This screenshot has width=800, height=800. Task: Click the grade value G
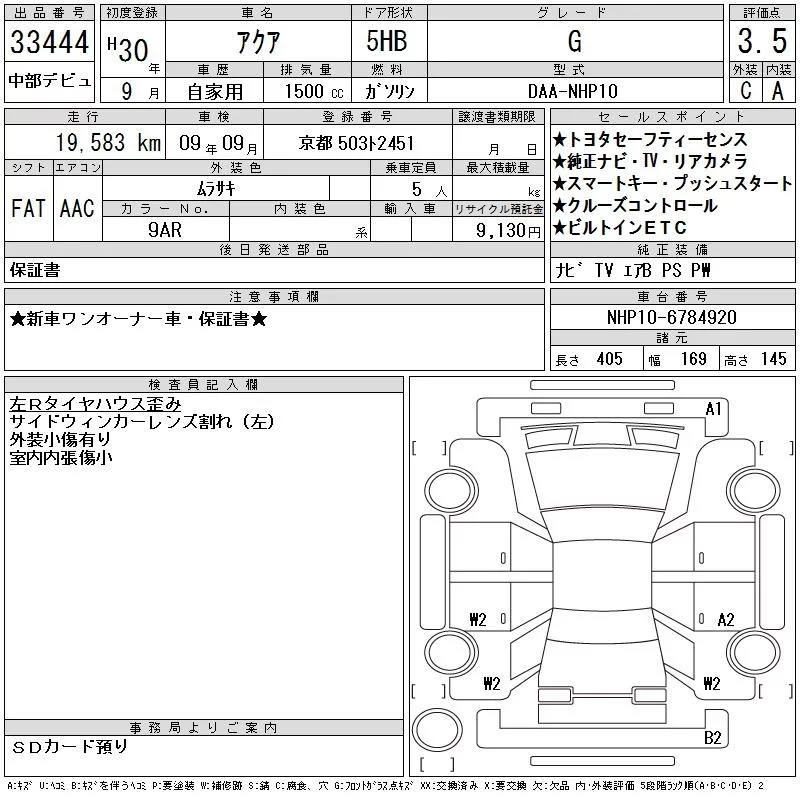[x=575, y=41]
